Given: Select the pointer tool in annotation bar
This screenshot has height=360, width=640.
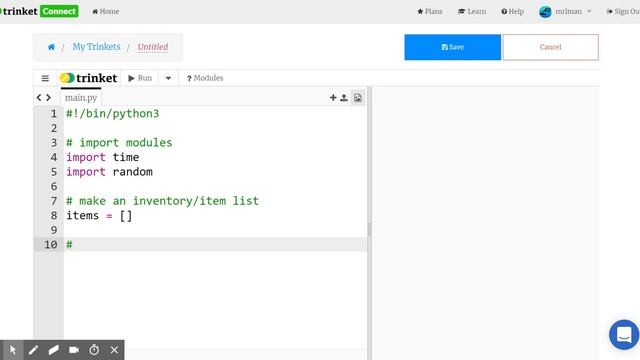Looking at the screenshot, I should pyautogui.click(x=12, y=350).
